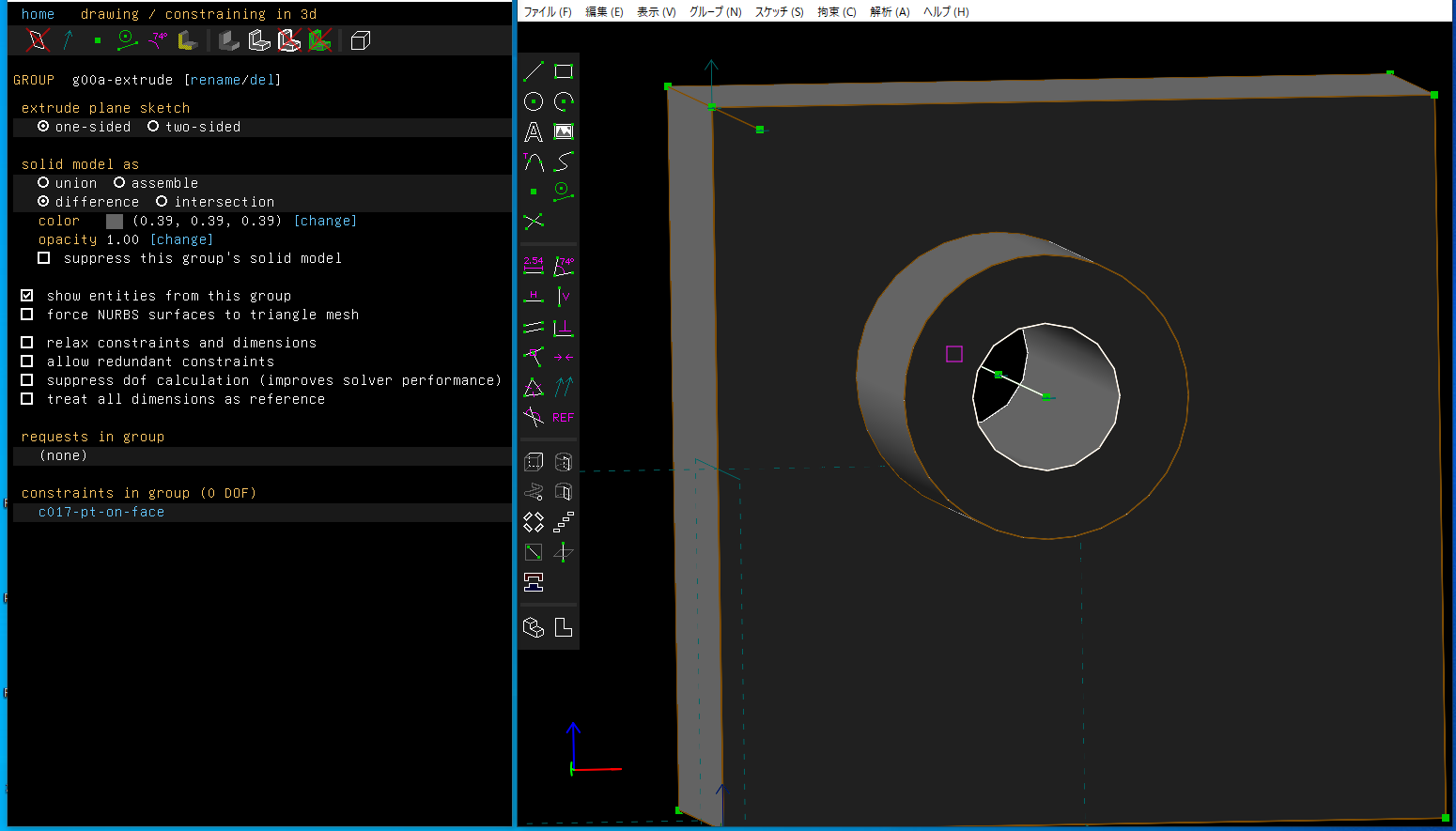The width and height of the screenshot is (1456, 831).
Task: Click the opacity change link
Action: click(181, 239)
